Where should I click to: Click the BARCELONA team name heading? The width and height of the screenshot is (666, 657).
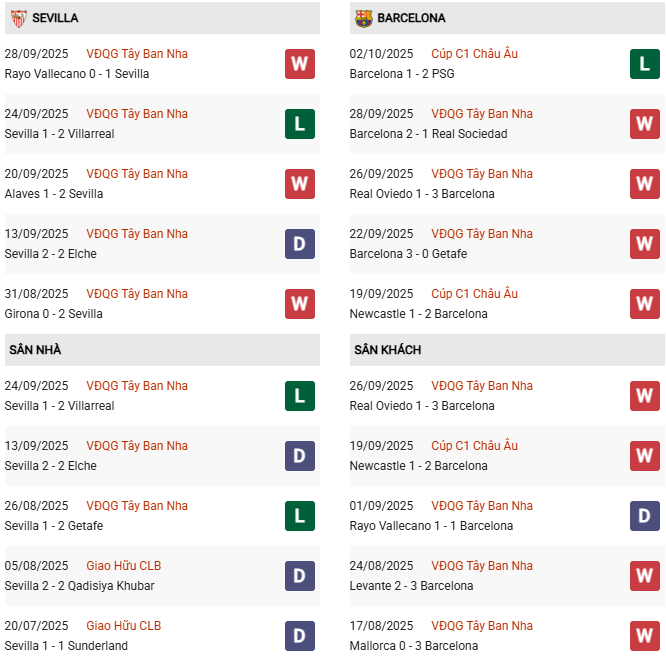412,18
